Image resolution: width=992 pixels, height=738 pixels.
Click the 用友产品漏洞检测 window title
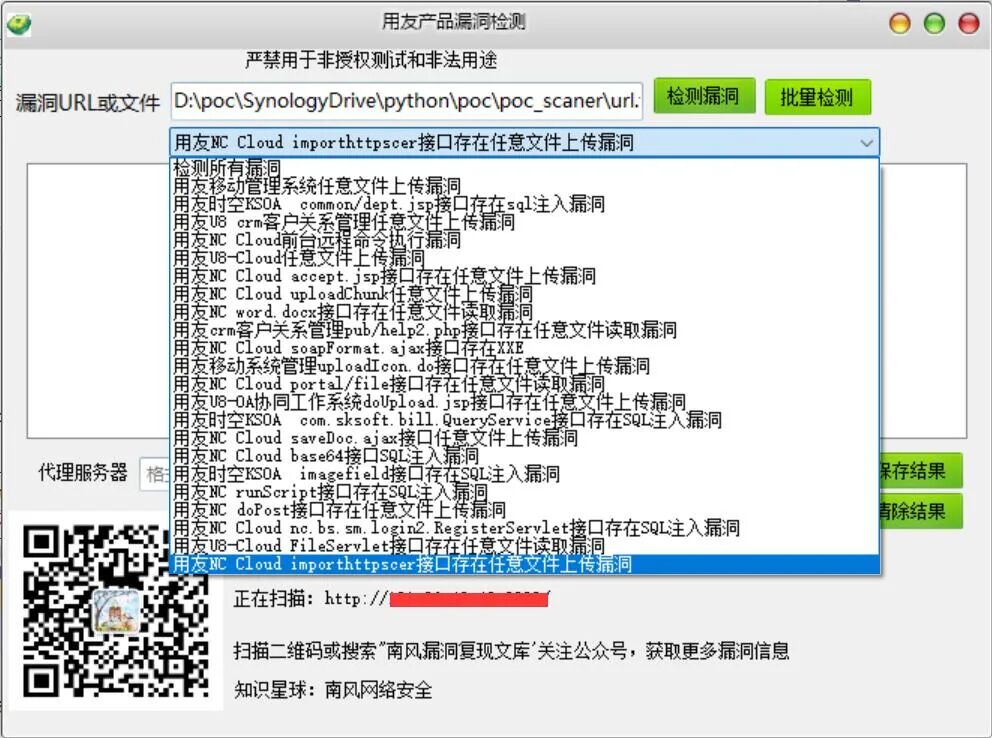click(454, 22)
